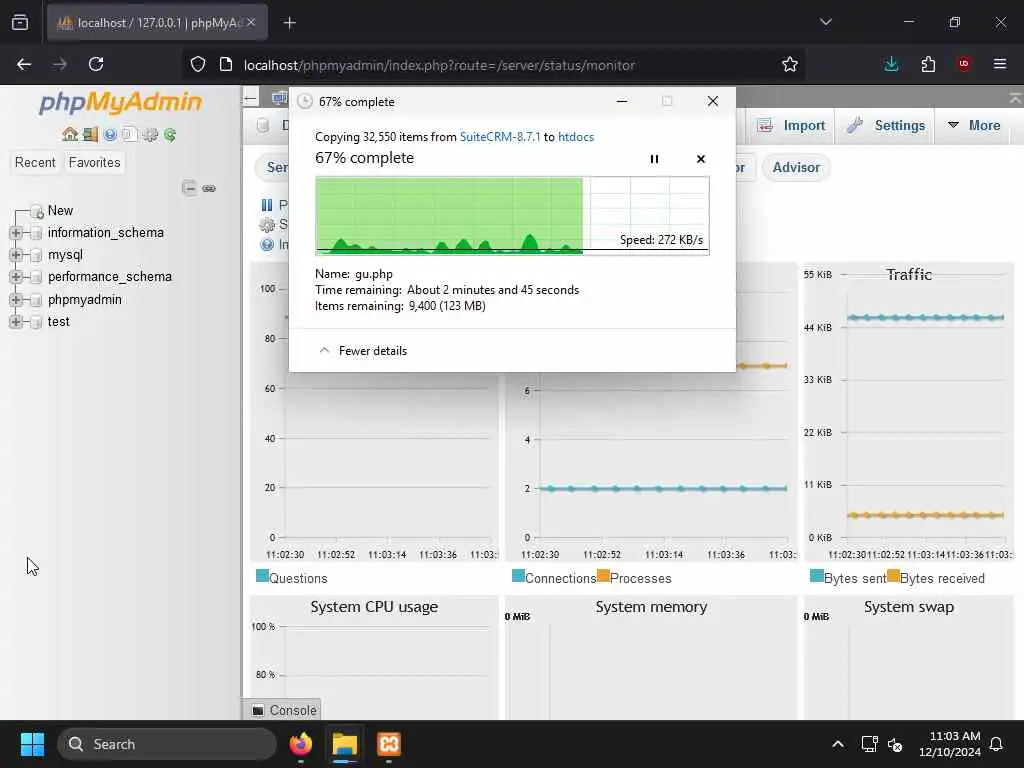Show hidden system tray icons chevron
The width and height of the screenshot is (1024, 768).
pyautogui.click(x=838, y=744)
